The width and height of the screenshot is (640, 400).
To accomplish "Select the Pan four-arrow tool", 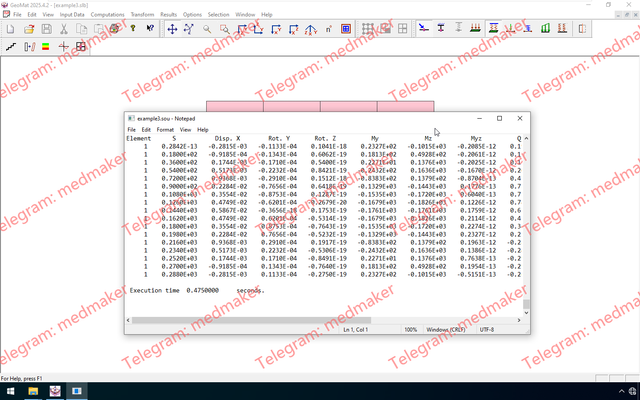I will pos(172,29).
